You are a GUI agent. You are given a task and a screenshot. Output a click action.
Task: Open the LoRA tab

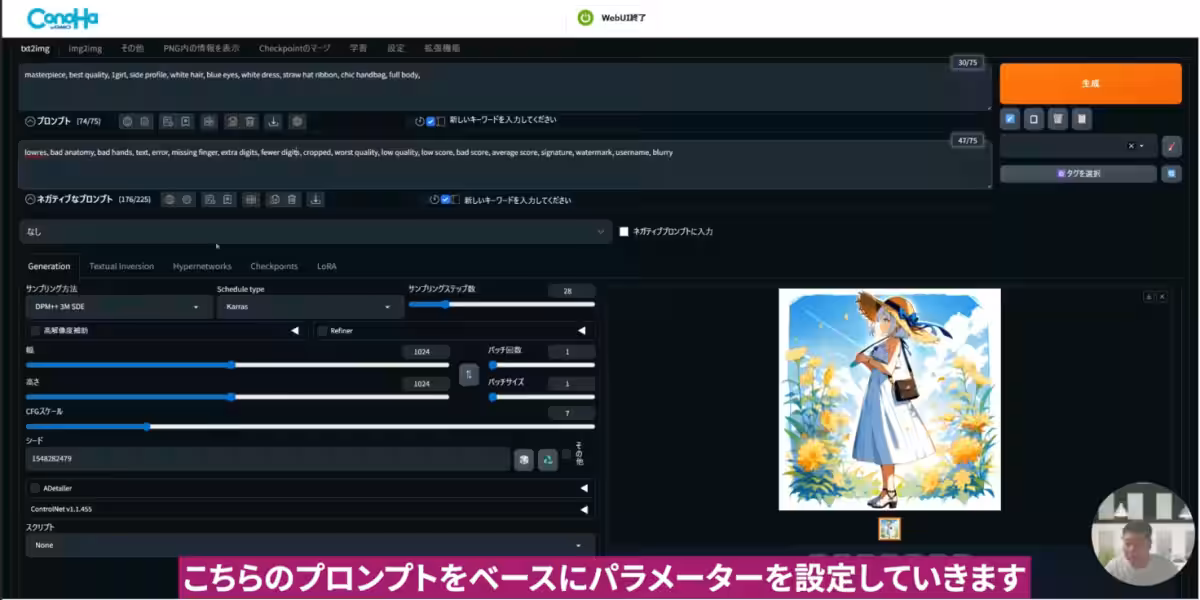(326, 266)
